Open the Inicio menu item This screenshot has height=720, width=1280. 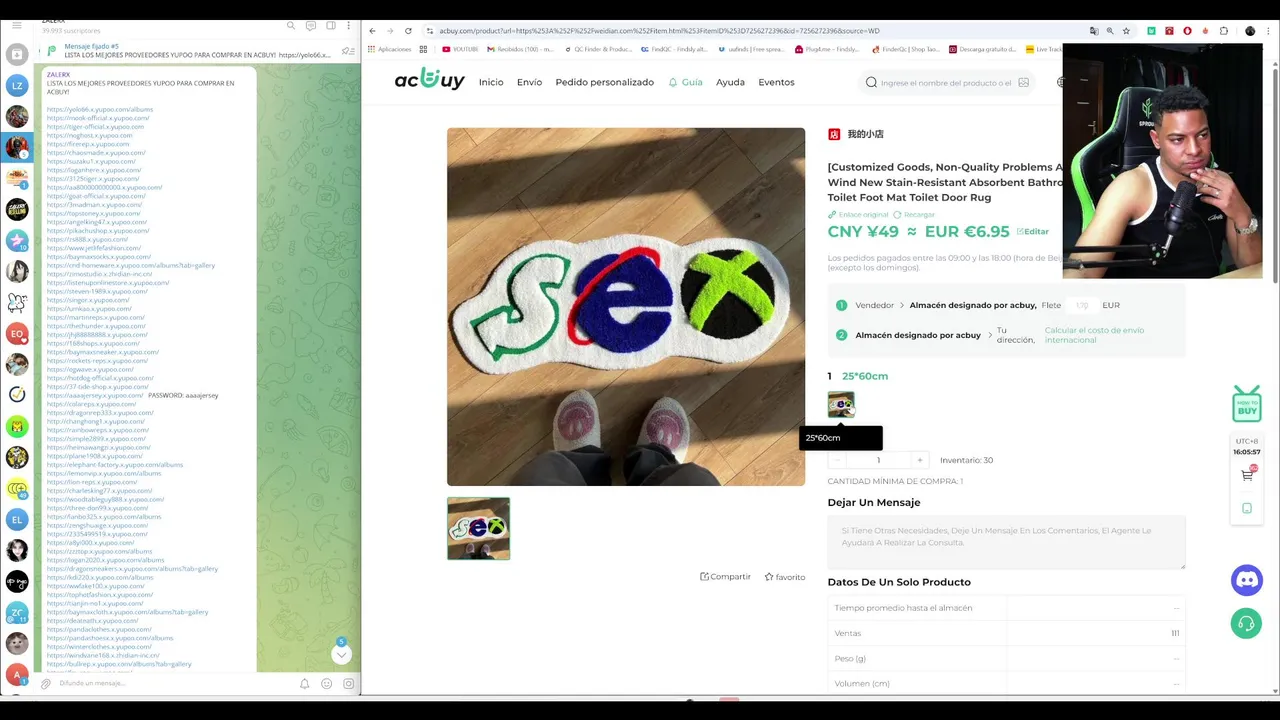491,83
